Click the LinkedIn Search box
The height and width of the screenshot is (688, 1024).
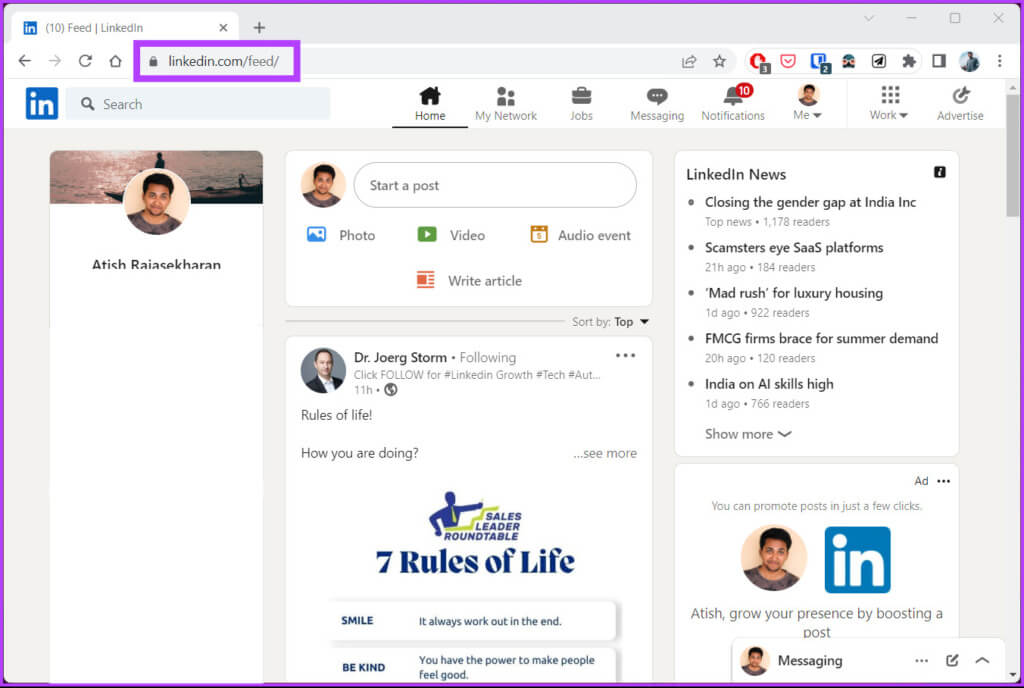[198, 104]
